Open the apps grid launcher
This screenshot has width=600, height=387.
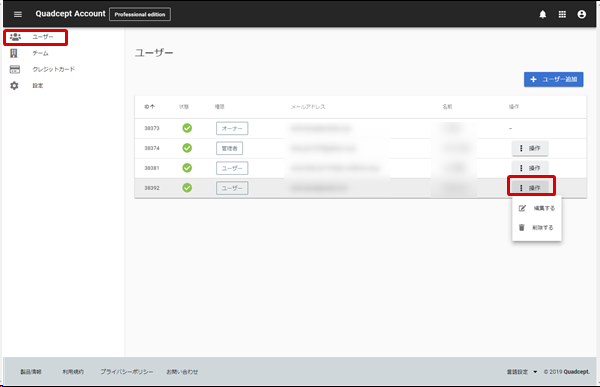pos(562,14)
